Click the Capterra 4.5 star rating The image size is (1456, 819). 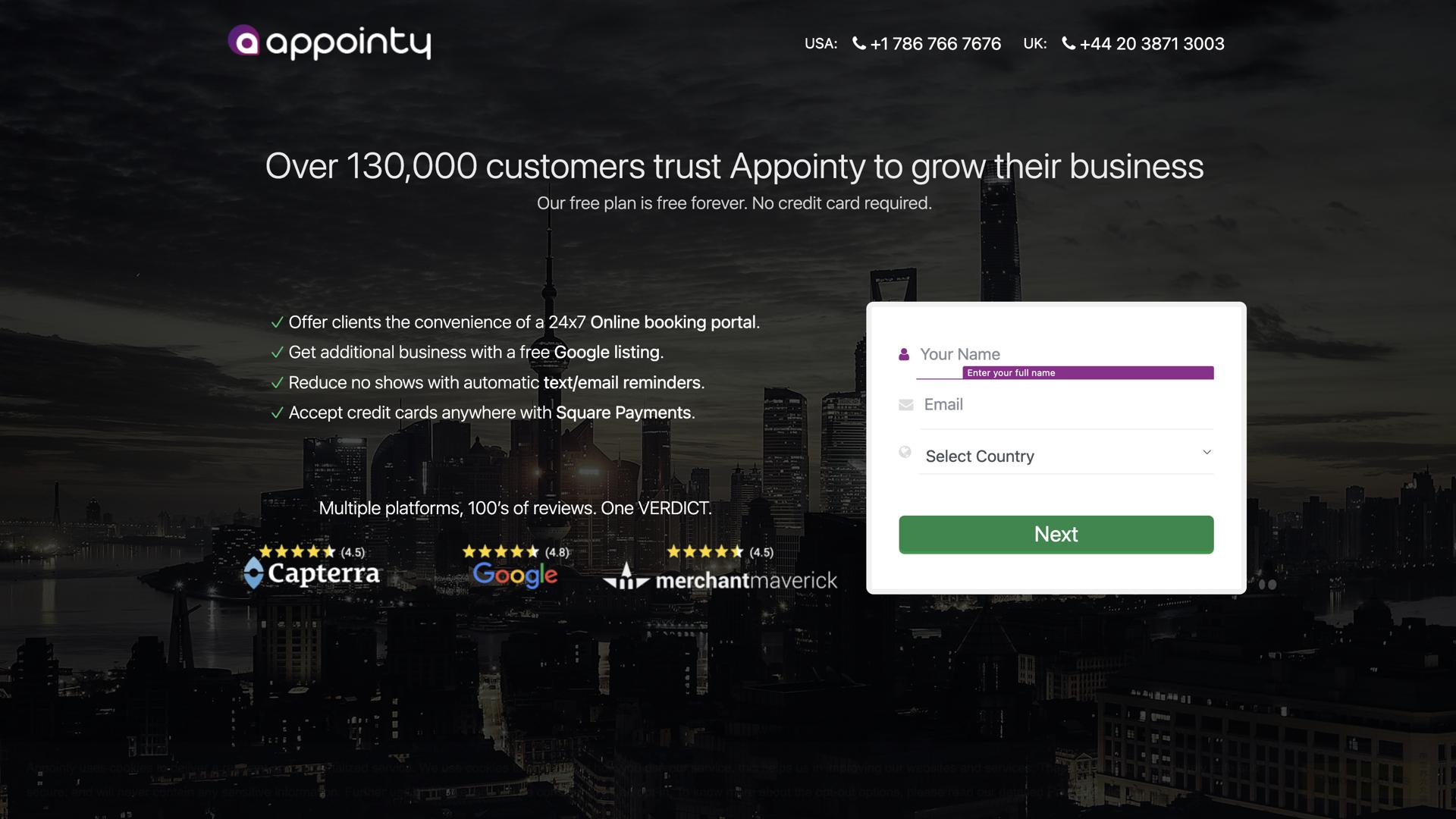click(x=312, y=552)
